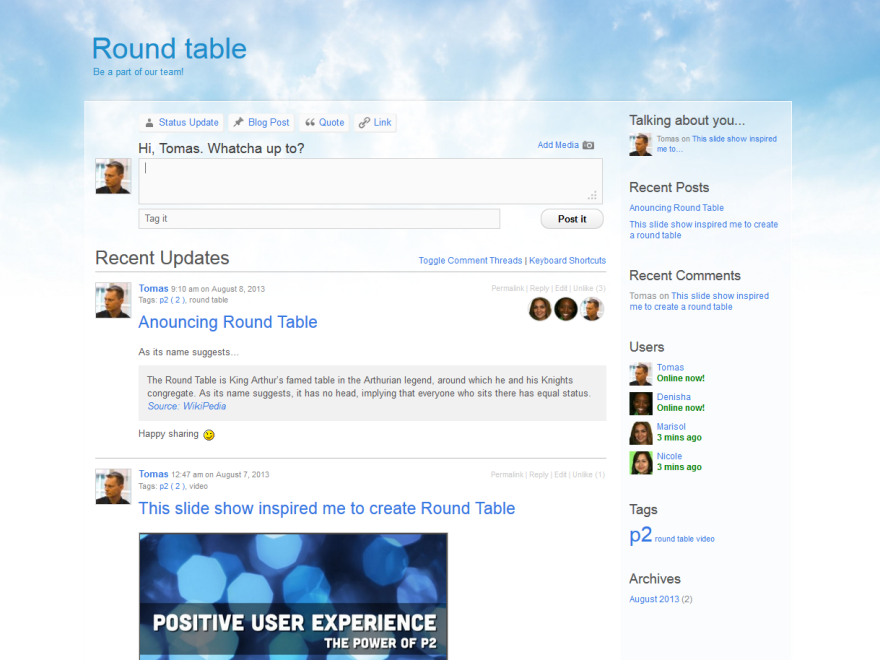Click the smiley emoticon after Happy sharing
Screen dimensions: 880x660
coord(209,435)
